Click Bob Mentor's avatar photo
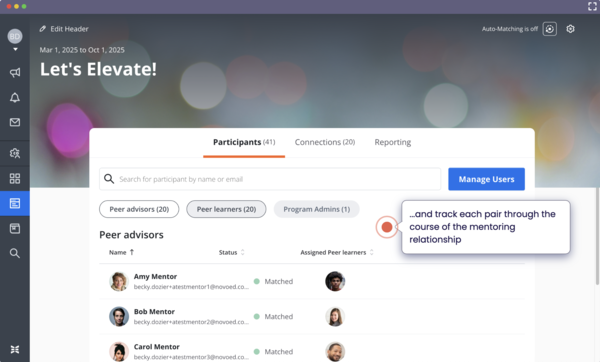 (119, 316)
